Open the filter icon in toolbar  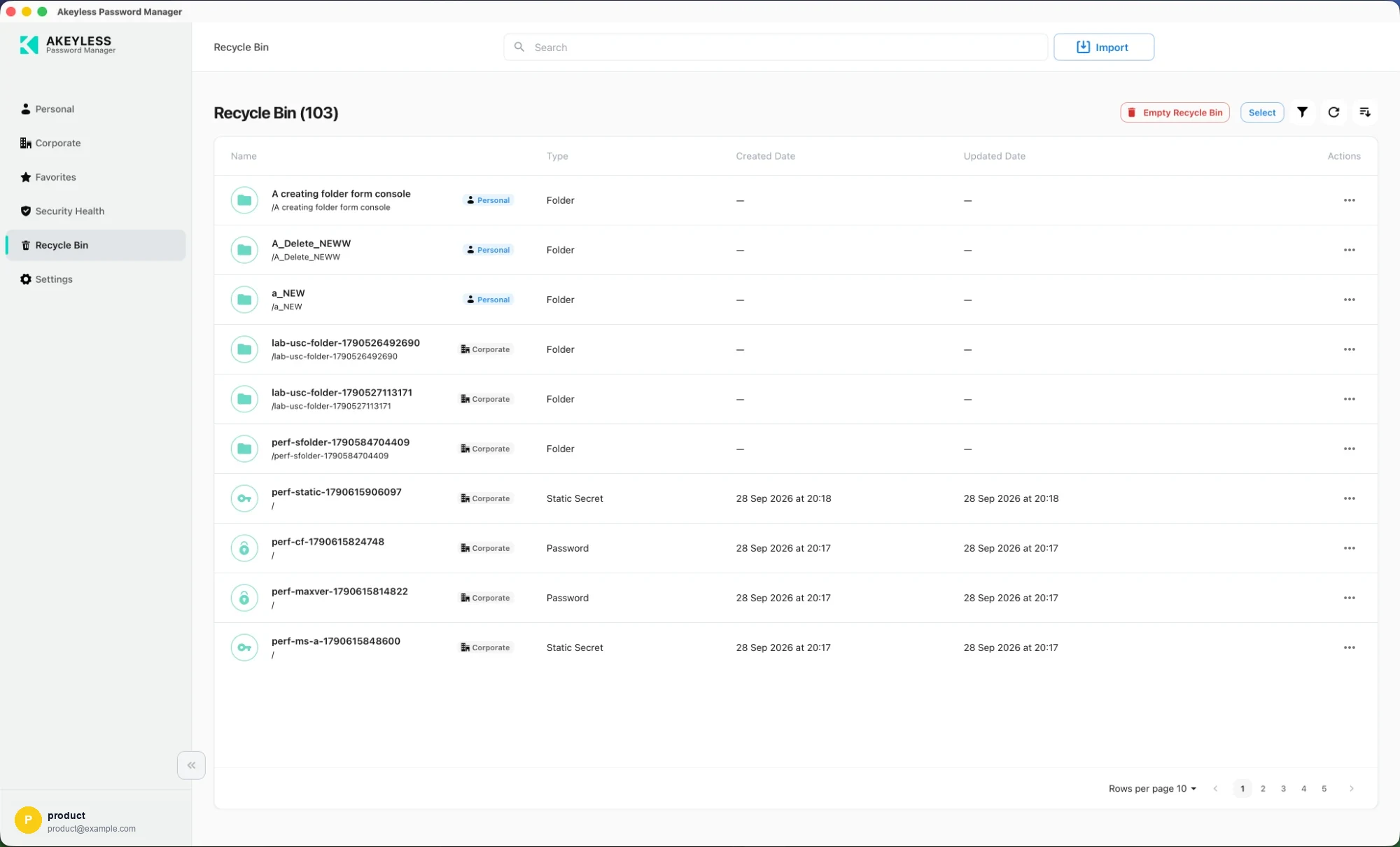1302,112
